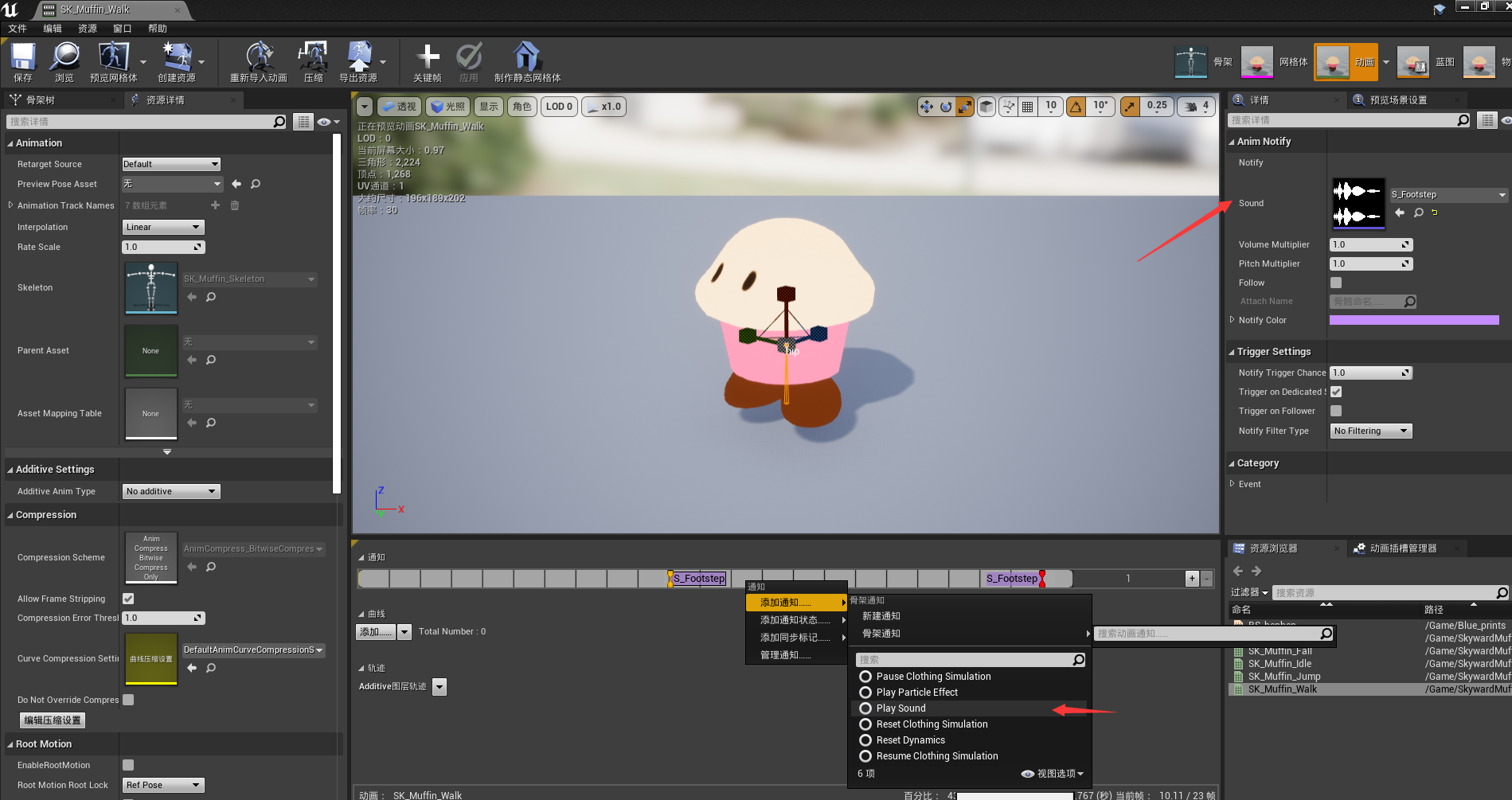Switch to 骨架 skeleton mode icon
Viewport: 1512px width, 800px height.
point(1191,62)
